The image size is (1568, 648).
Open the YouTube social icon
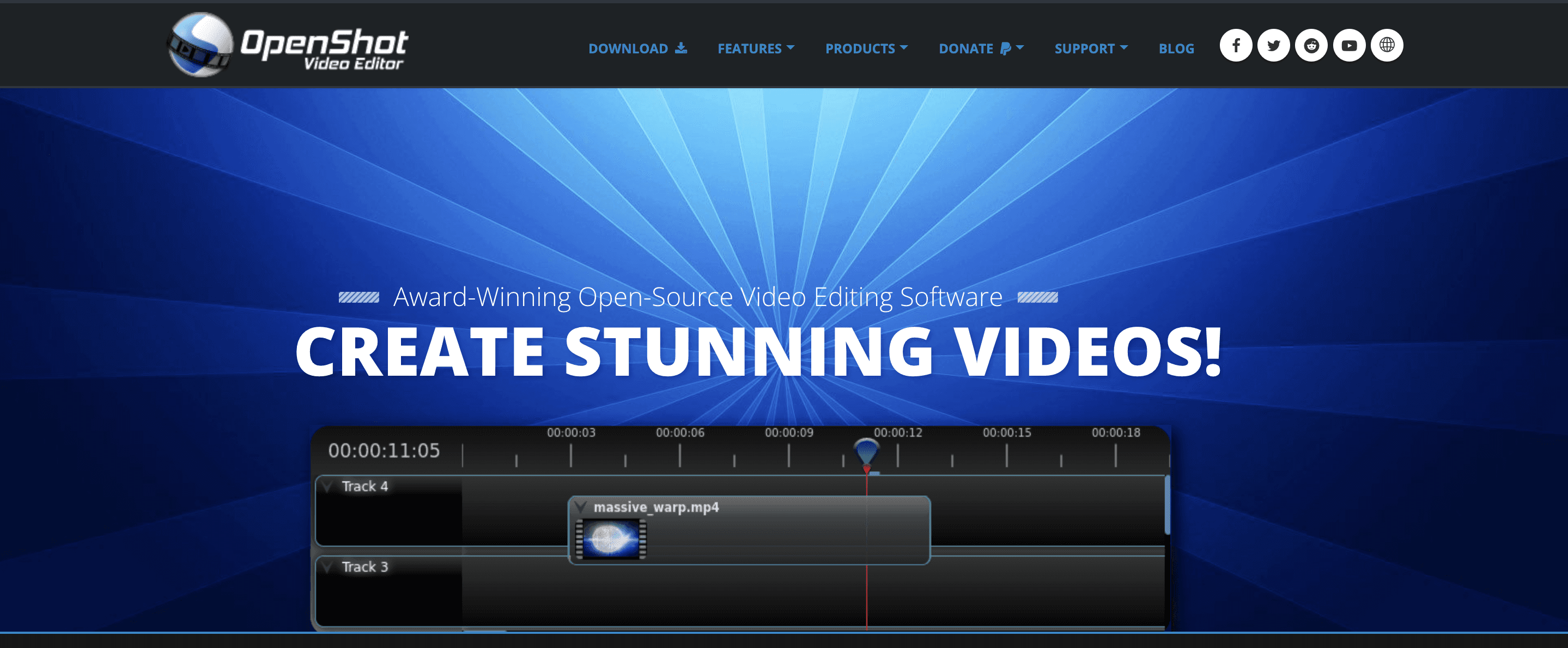pos(1349,46)
